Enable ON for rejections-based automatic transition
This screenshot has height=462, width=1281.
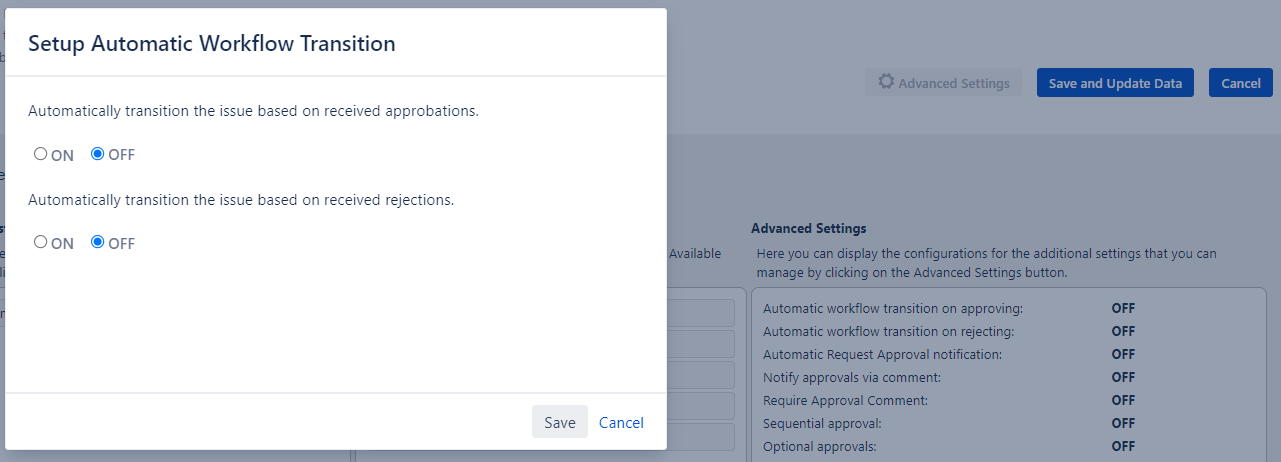41,242
